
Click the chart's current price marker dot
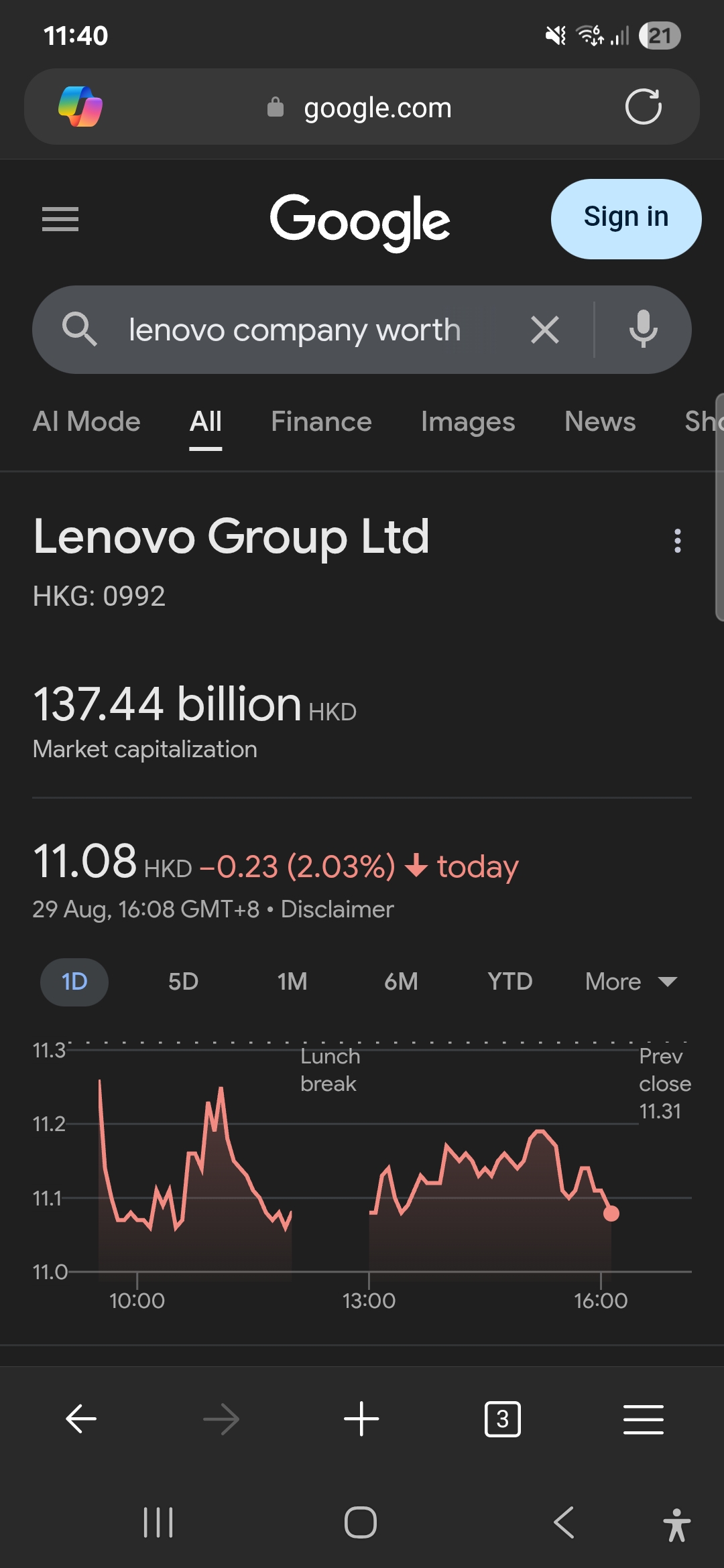[611, 1213]
